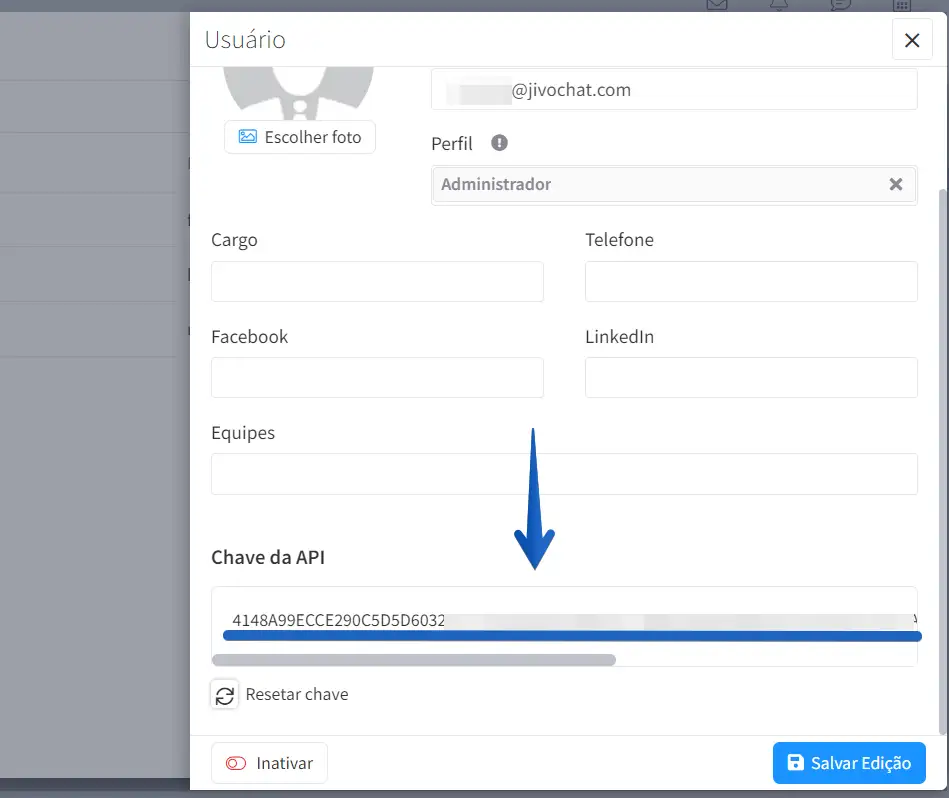Open the Equipes selection field
Viewport: 949px width, 798px height.
[x=564, y=474]
